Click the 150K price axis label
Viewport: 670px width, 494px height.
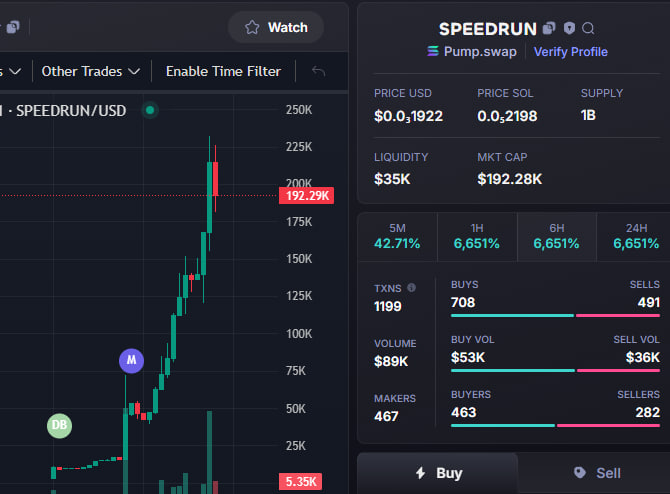click(299, 259)
